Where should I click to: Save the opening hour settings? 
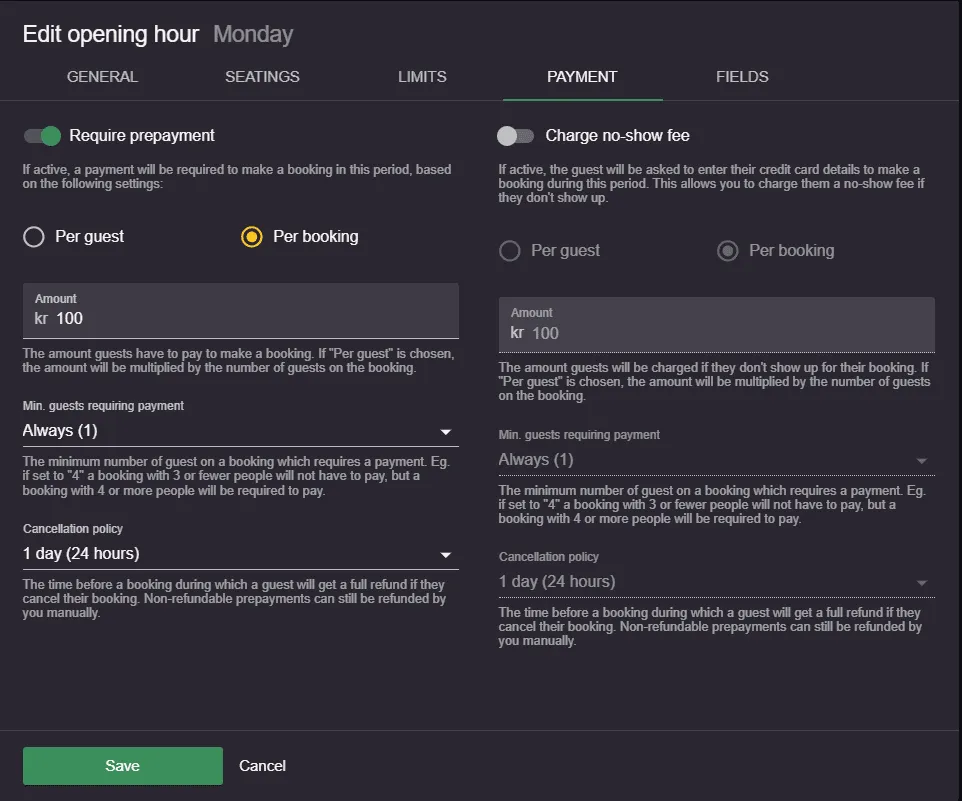(123, 765)
